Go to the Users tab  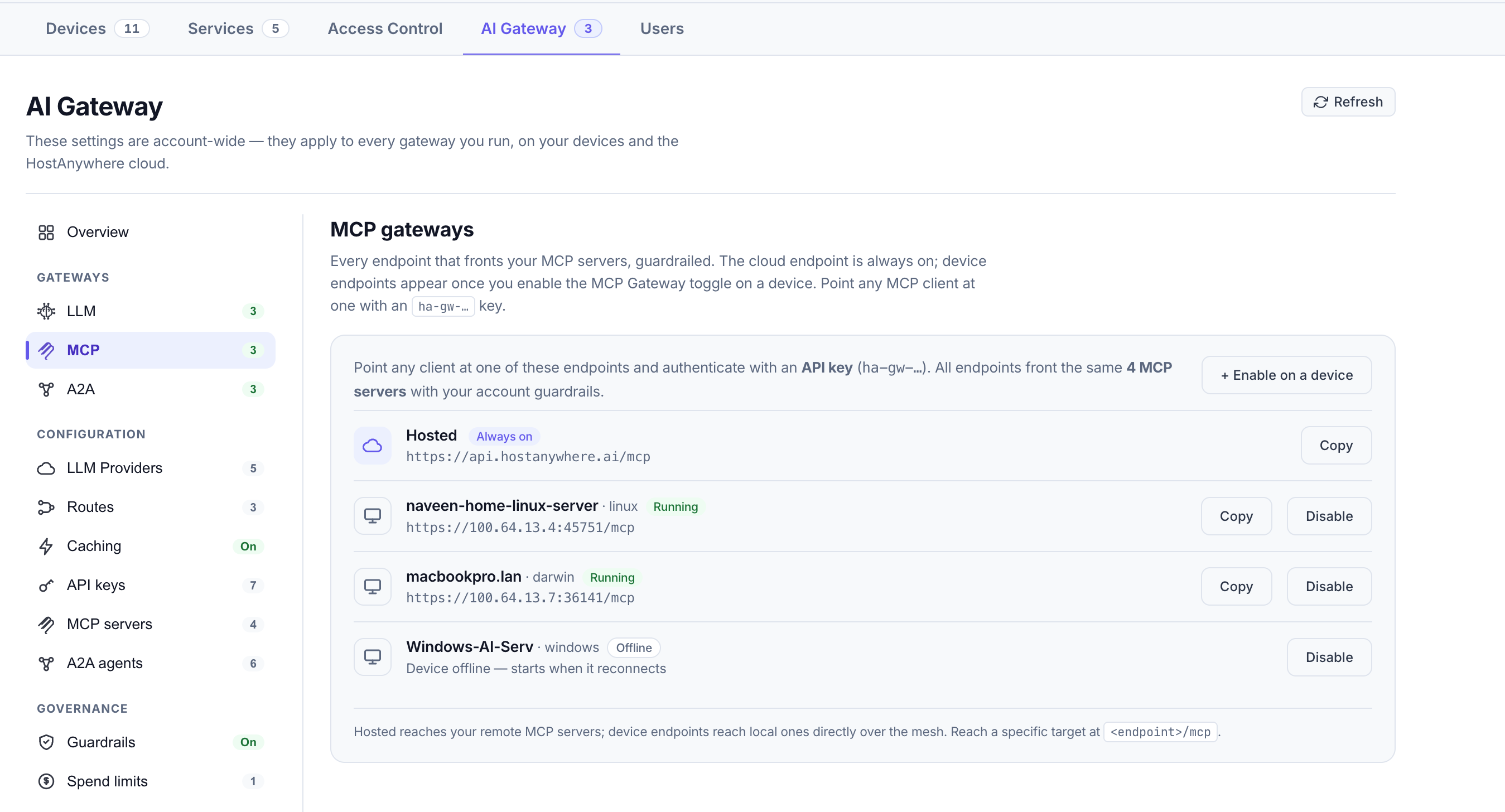pyautogui.click(x=662, y=28)
